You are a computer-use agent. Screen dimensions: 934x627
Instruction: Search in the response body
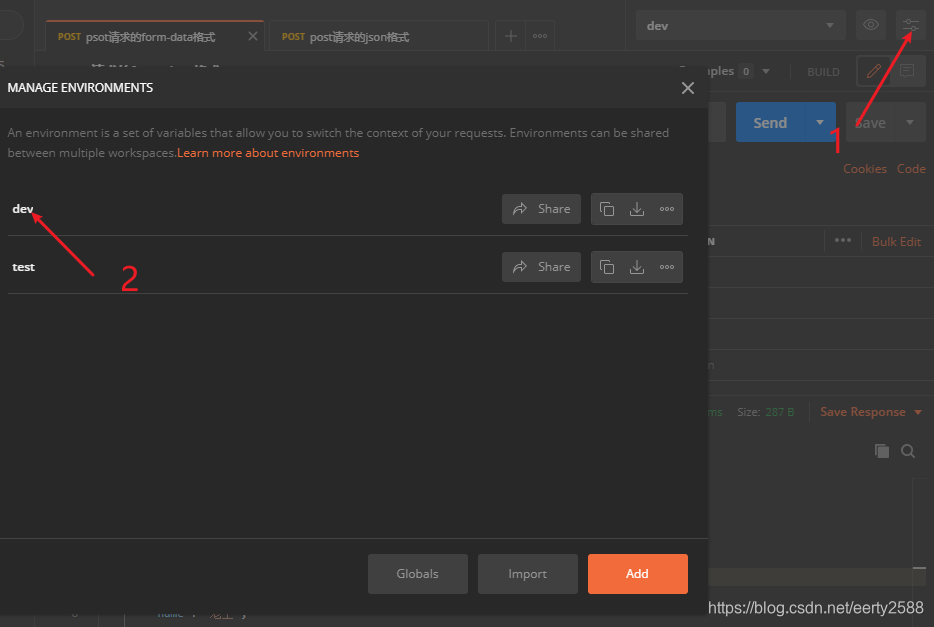[x=908, y=451]
